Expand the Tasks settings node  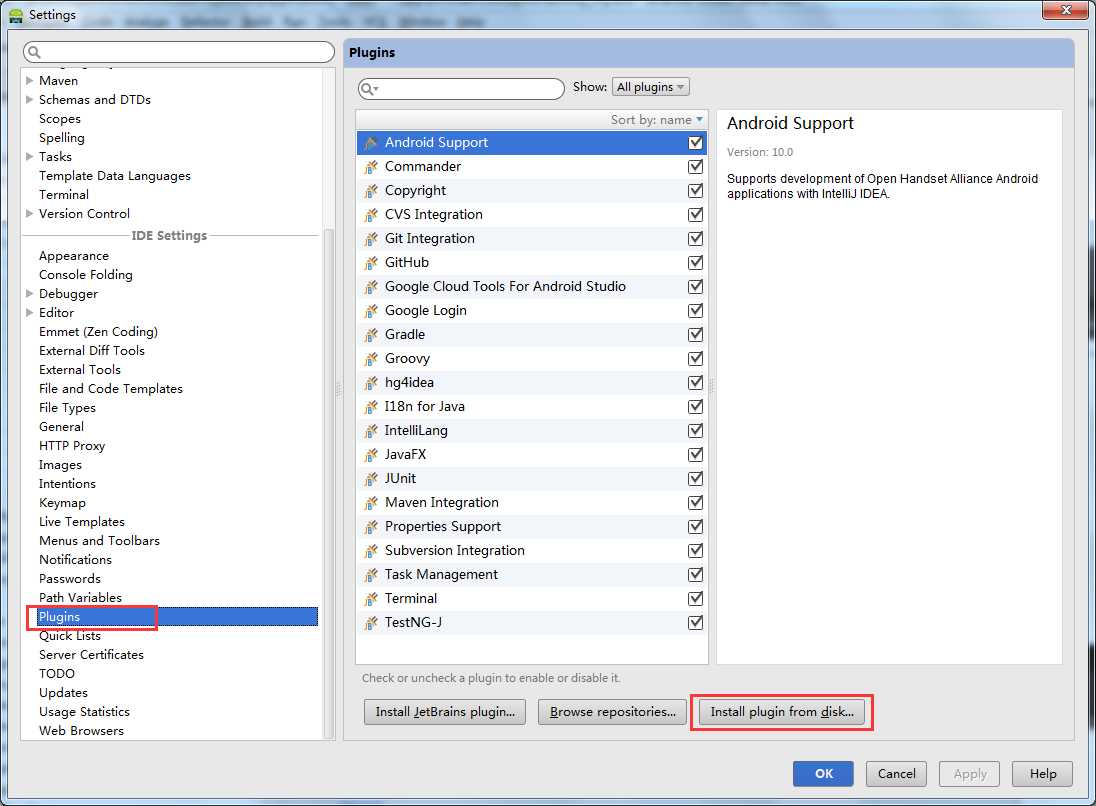(x=29, y=157)
